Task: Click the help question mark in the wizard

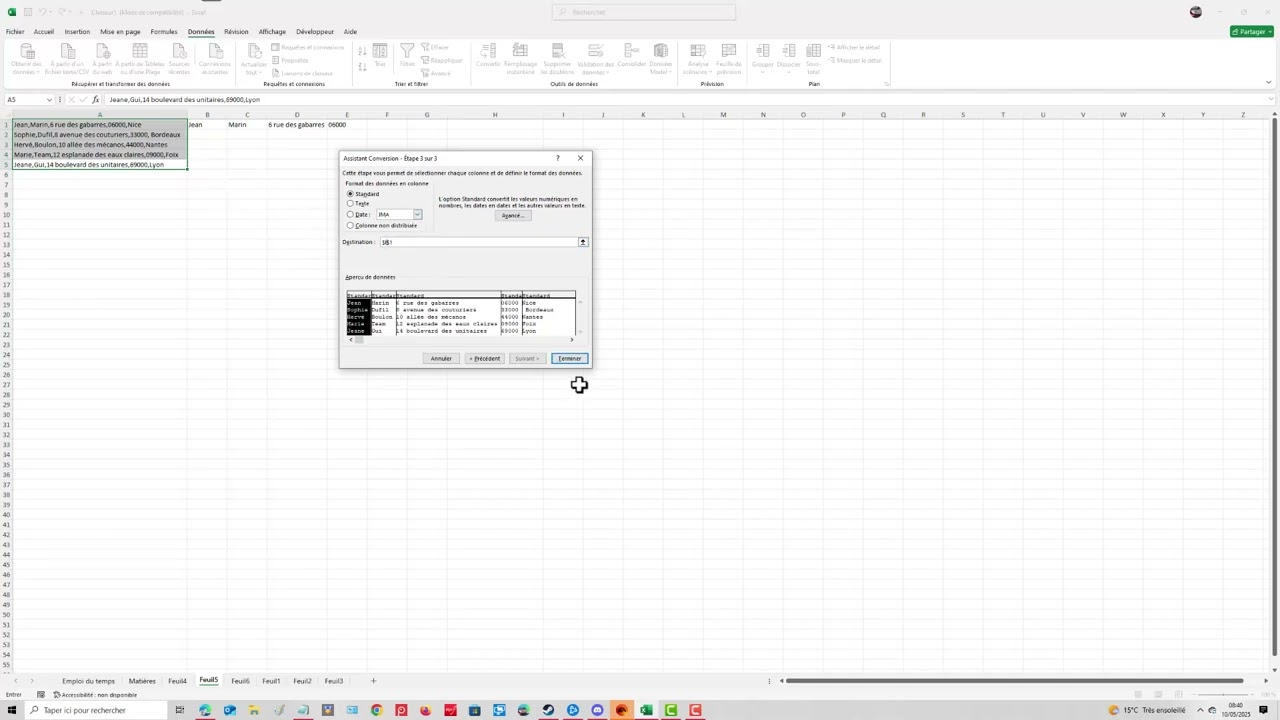Action: tap(557, 158)
